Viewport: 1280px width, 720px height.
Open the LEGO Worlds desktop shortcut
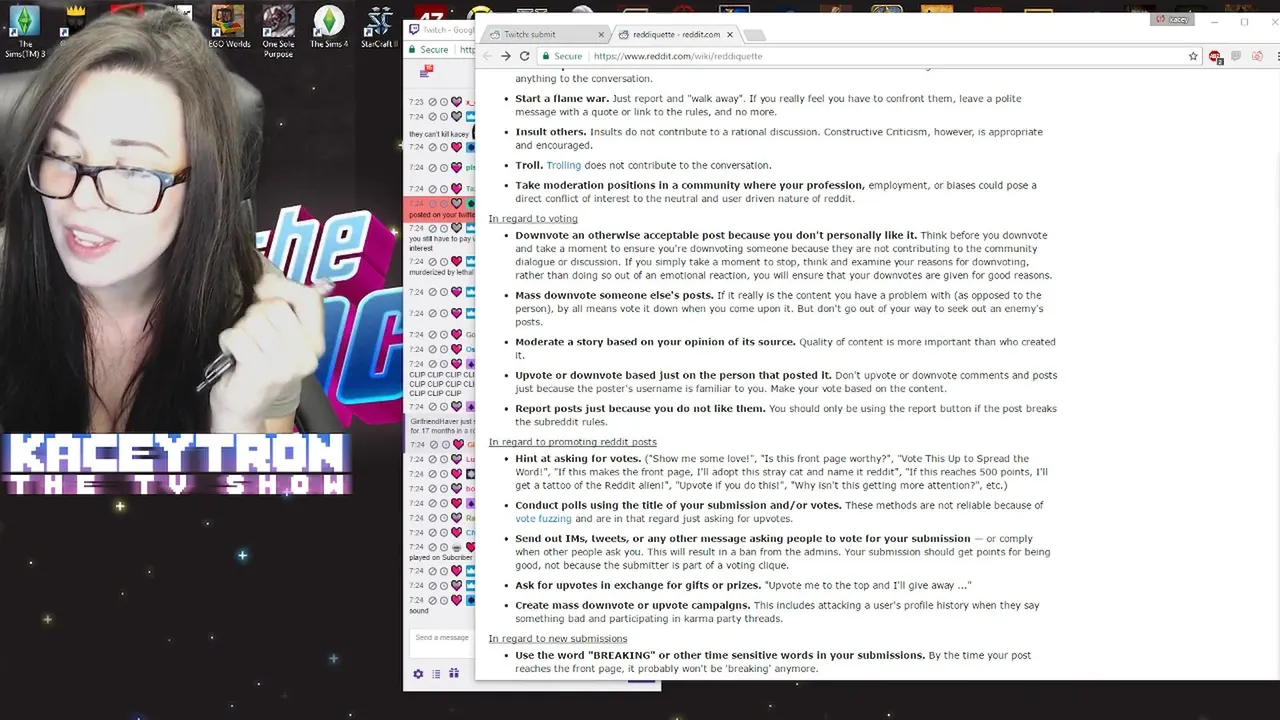(x=229, y=28)
